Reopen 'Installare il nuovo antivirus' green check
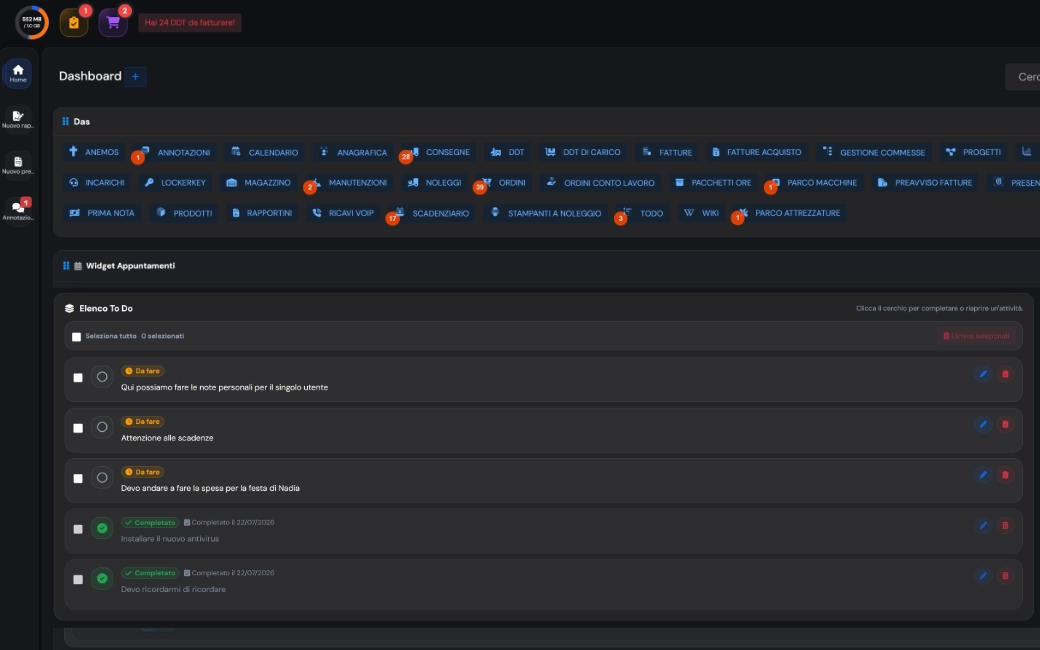Screen dimensions: 1040x650 pos(101,529)
